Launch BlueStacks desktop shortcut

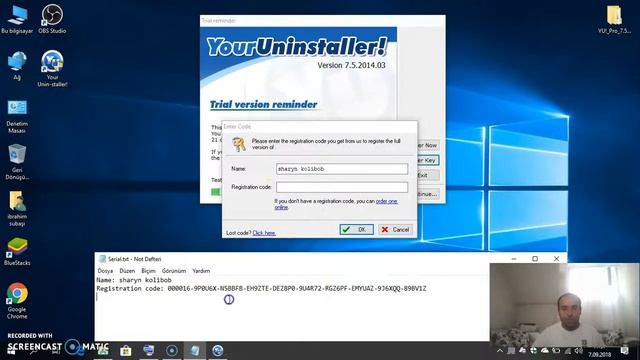click(x=17, y=251)
